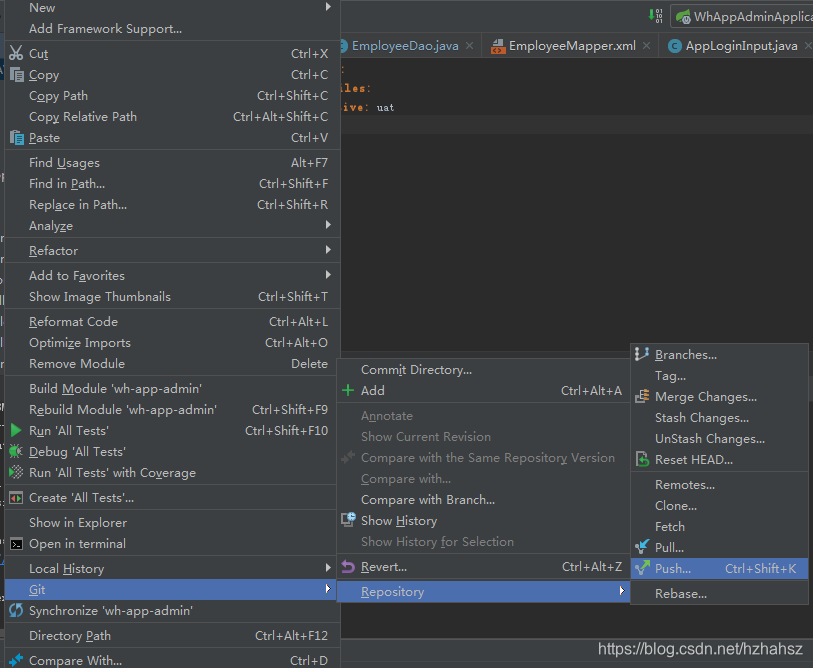The image size is (813, 668).
Task: Click the green Run 'All Tests' play icon
Action: tap(16, 430)
